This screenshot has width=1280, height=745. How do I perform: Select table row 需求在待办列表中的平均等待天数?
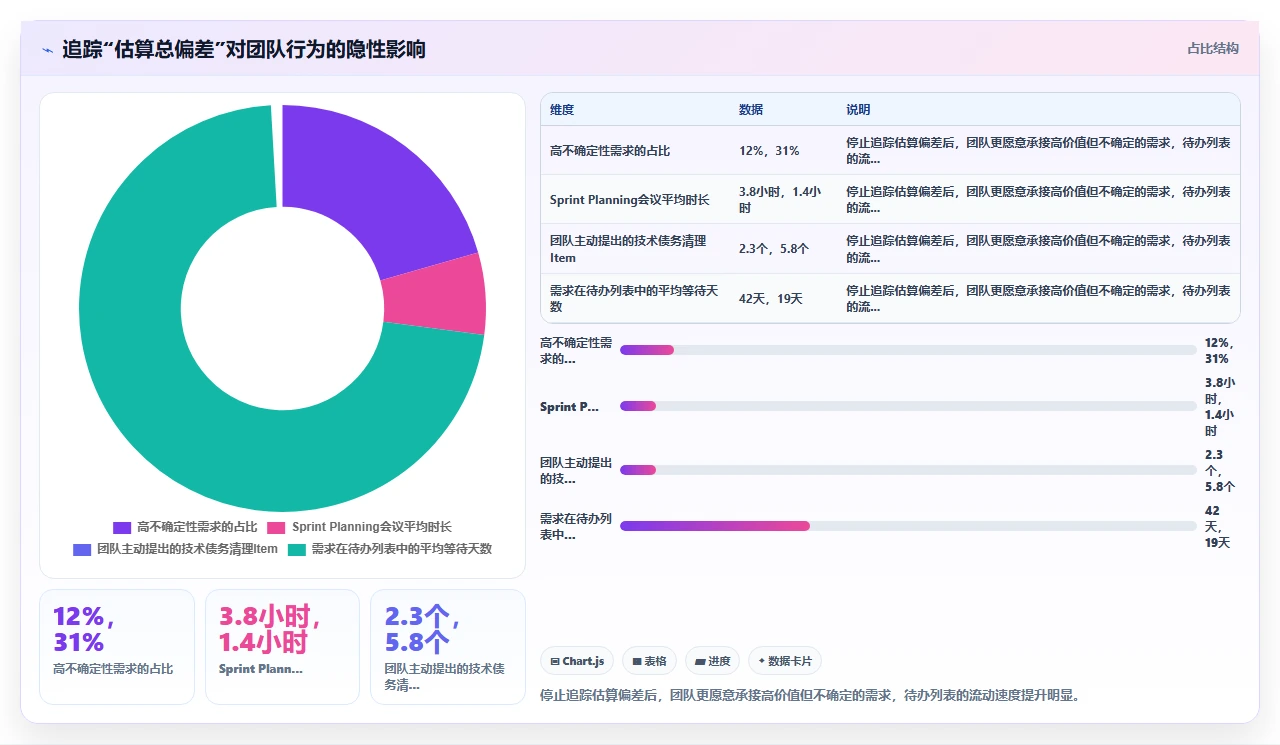(890, 298)
